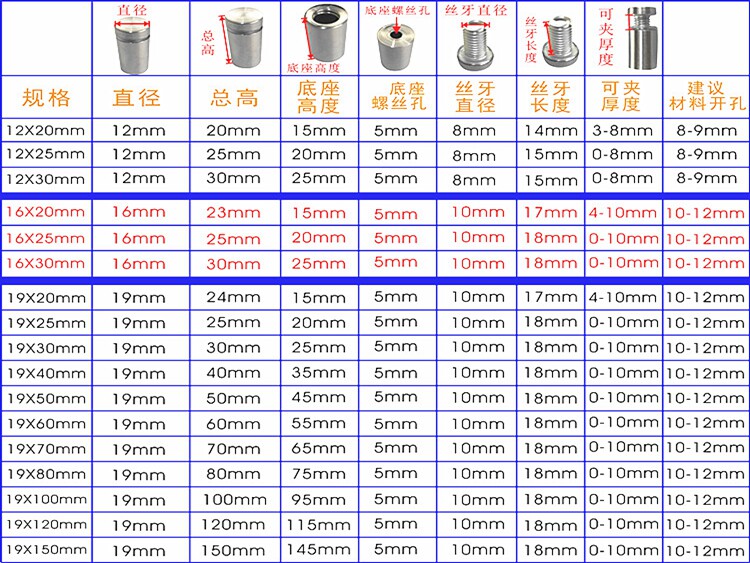This screenshot has height=563, width=750.
Task: Click 14mm thread length in 12X20mm row
Action: tap(551, 130)
